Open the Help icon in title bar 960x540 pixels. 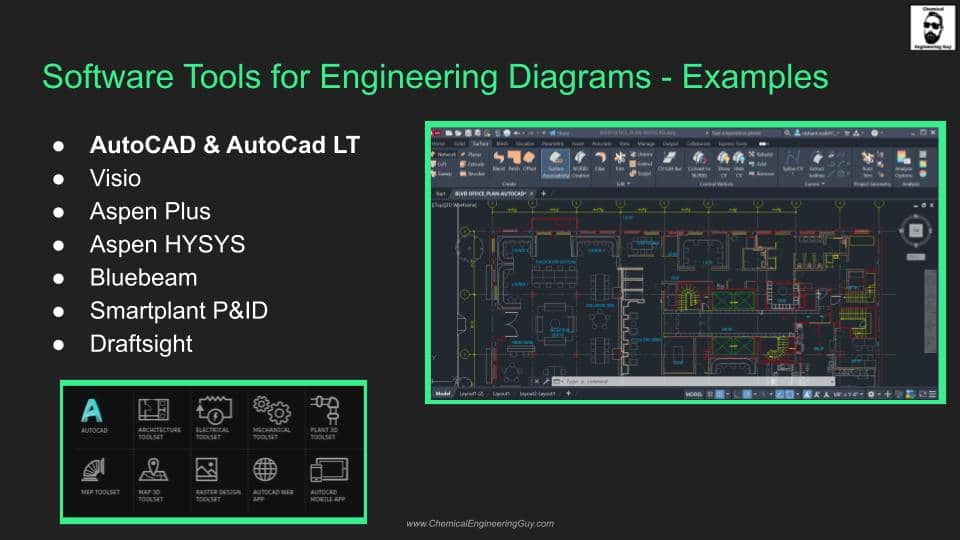875,133
